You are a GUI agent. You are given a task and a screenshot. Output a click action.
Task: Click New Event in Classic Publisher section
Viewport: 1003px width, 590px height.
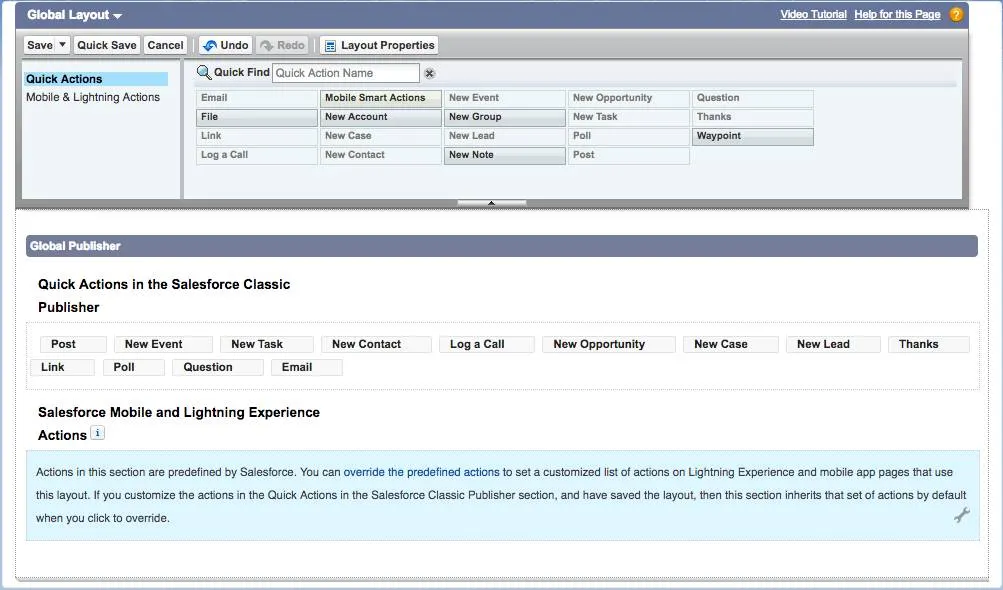click(163, 344)
